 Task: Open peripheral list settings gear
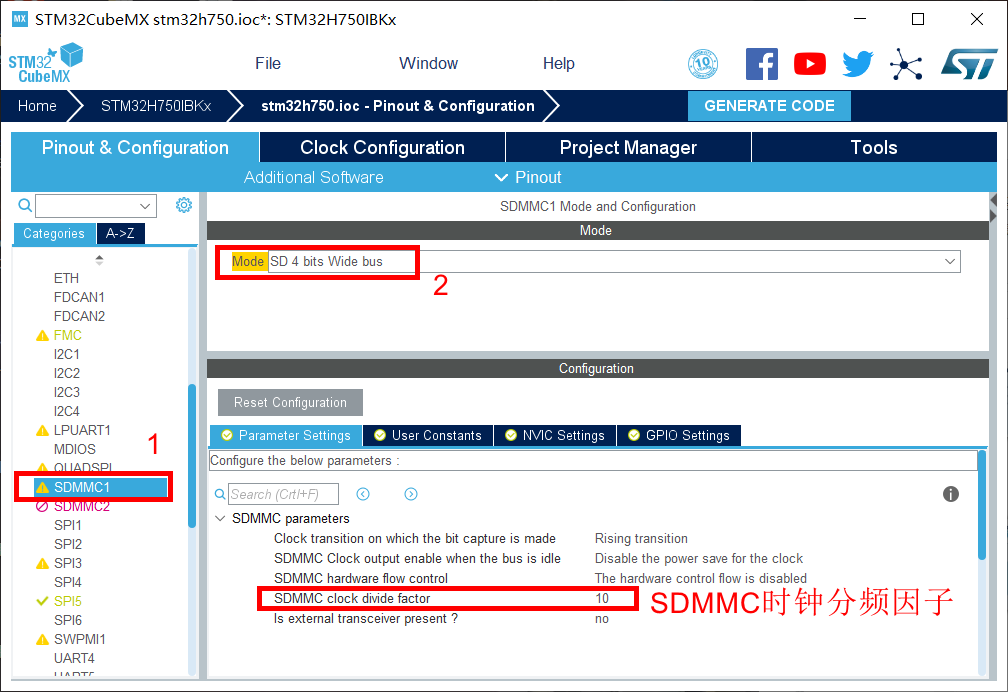(184, 205)
